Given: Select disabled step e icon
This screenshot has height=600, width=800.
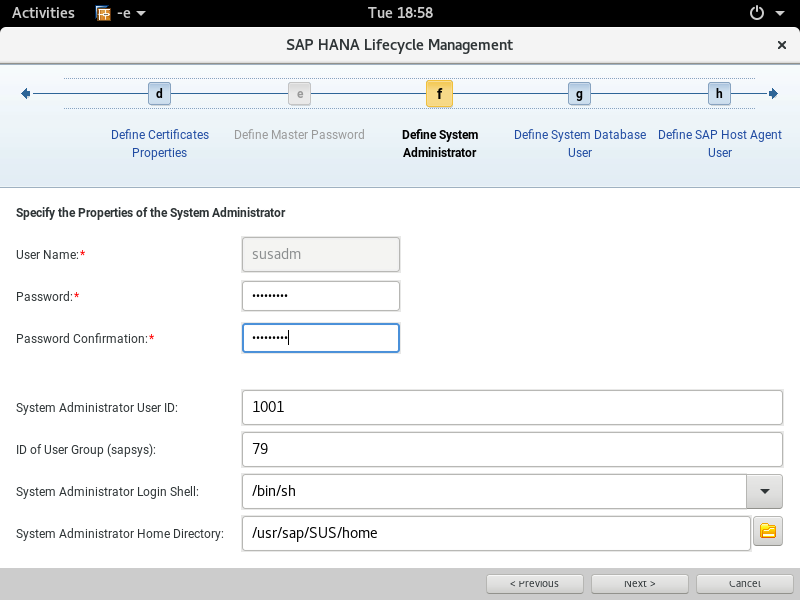Looking at the screenshot, I should click(x=299, y=94).
